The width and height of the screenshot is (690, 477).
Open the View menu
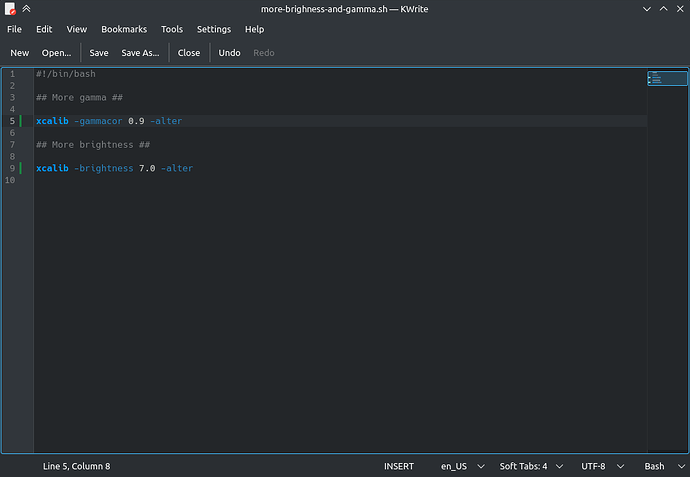[77, 29]
